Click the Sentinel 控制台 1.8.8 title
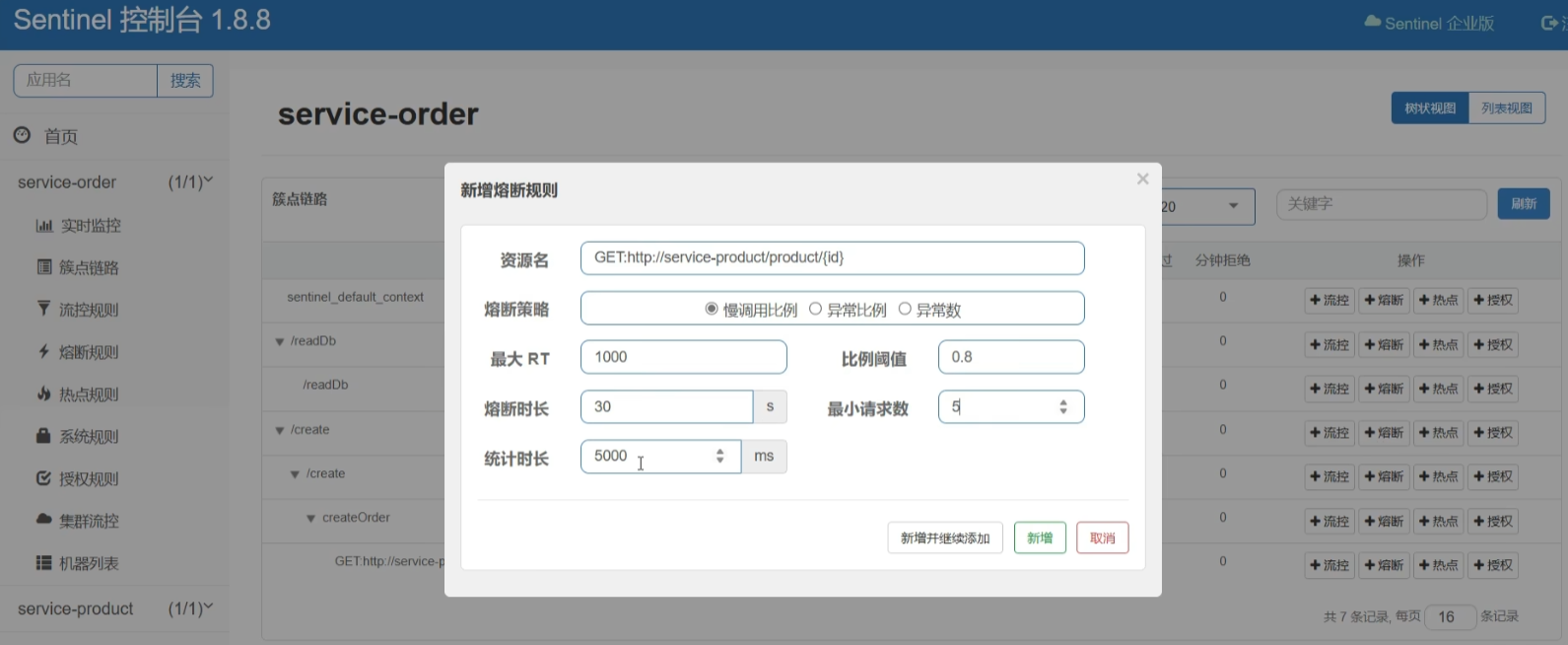Screen dimensions: 1568x645 coord(142,20)
